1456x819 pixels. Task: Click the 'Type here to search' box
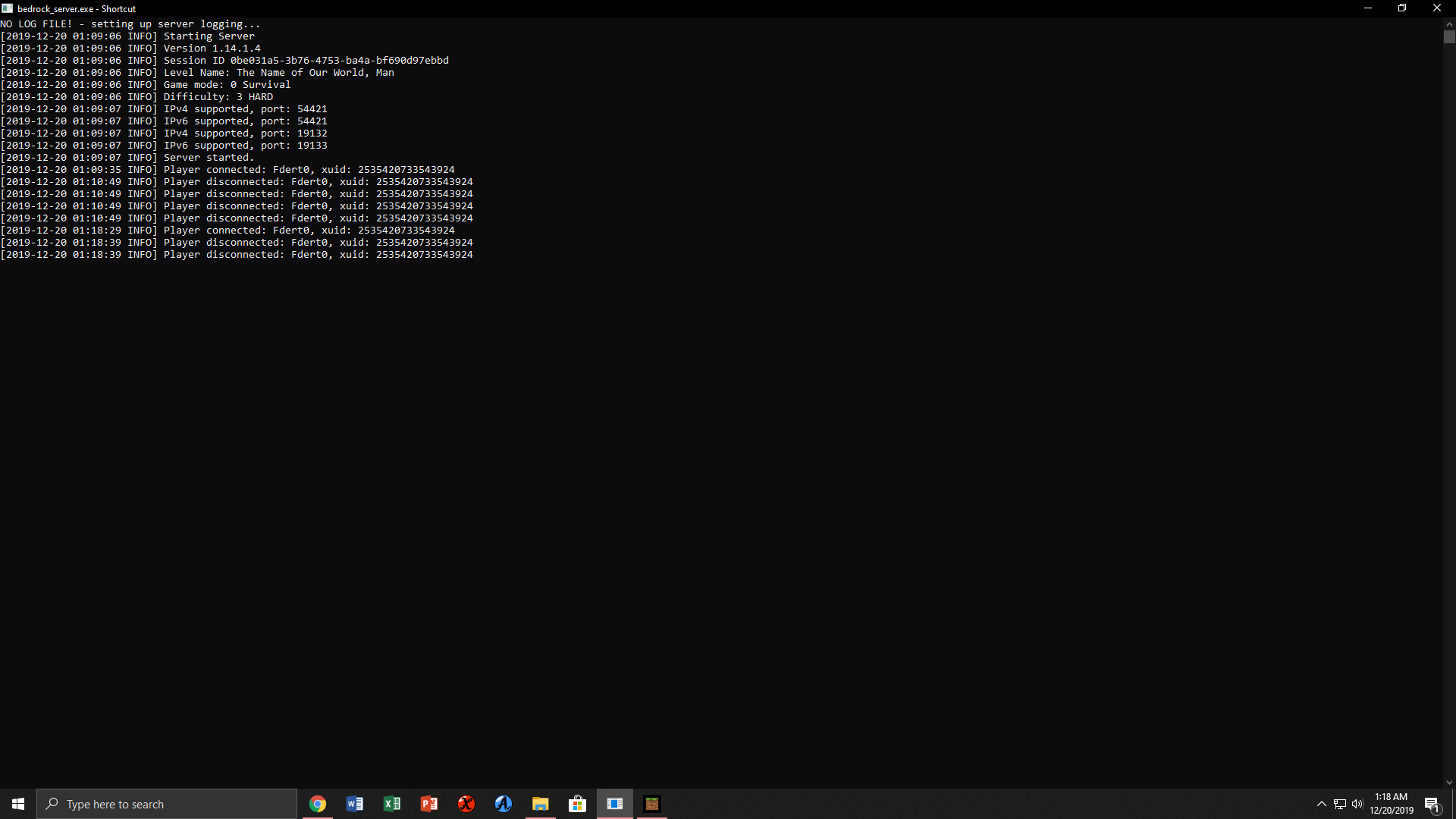167,804
